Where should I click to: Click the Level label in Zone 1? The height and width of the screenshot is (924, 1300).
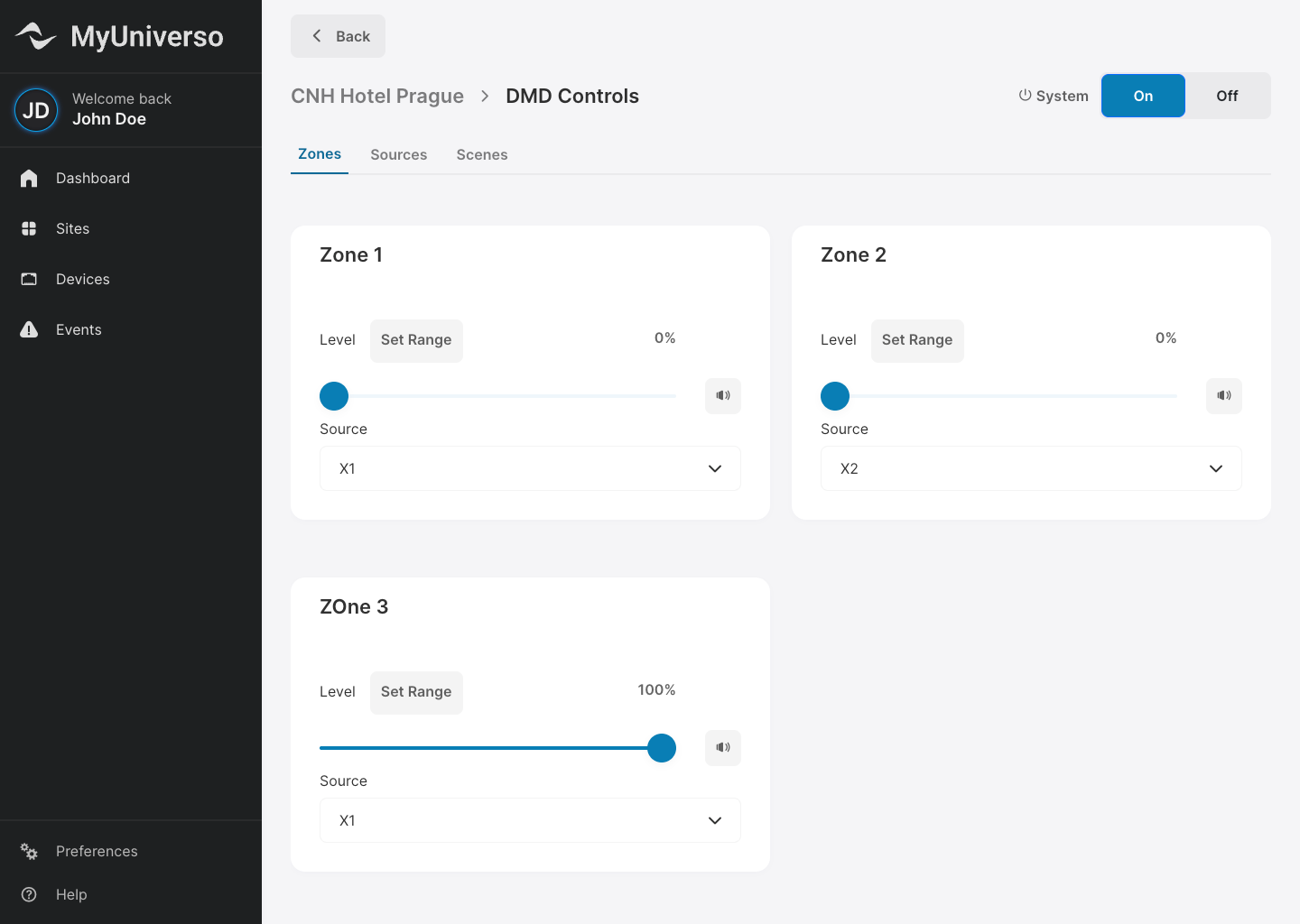[x=338, y=340]
